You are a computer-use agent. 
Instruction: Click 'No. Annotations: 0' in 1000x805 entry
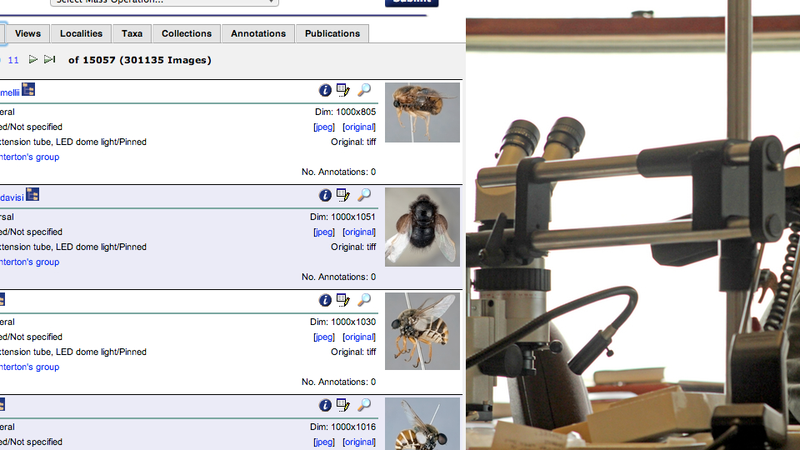click(x=338, y=172)
